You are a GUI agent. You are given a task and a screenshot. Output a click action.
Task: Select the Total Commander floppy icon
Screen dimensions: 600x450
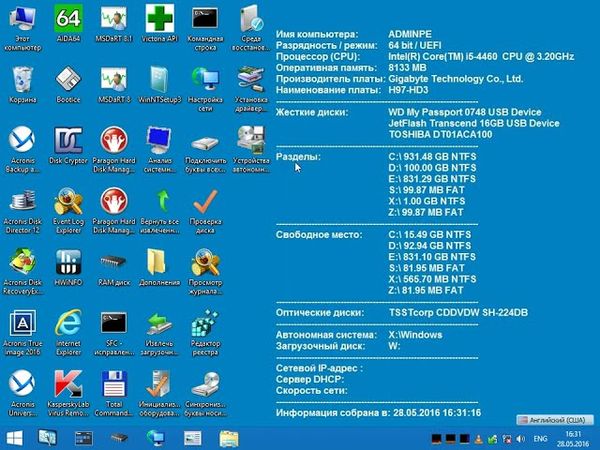point(114,393)
